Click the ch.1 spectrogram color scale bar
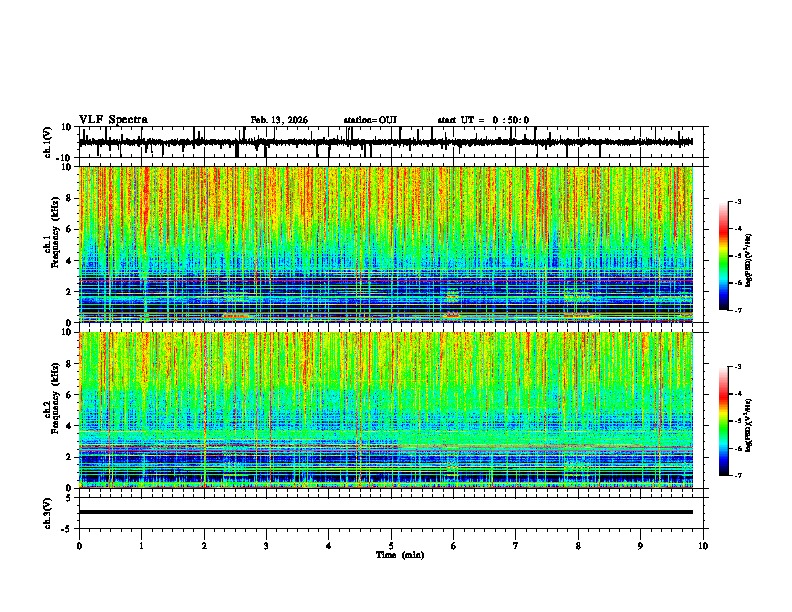The image size is (792, 612). [x=724, y=256]
